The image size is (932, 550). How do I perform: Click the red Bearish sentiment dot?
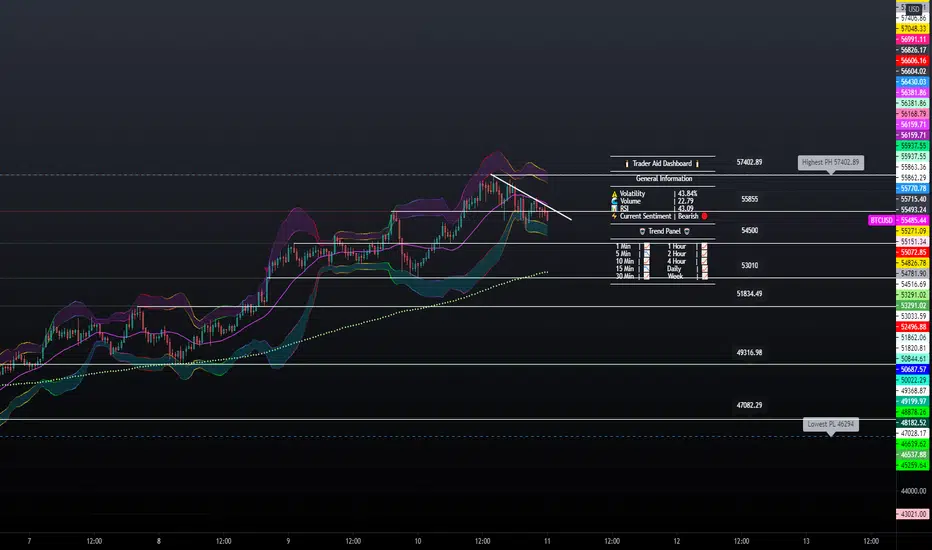[x=704, y=216]
